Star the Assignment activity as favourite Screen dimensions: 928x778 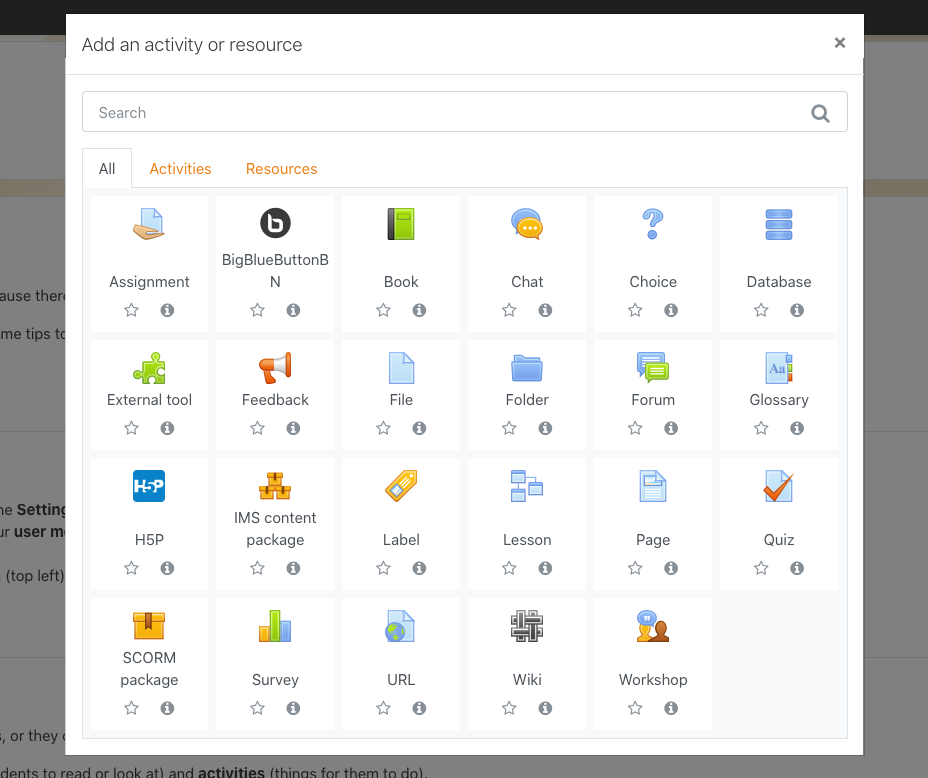click(x=131, y=309)
